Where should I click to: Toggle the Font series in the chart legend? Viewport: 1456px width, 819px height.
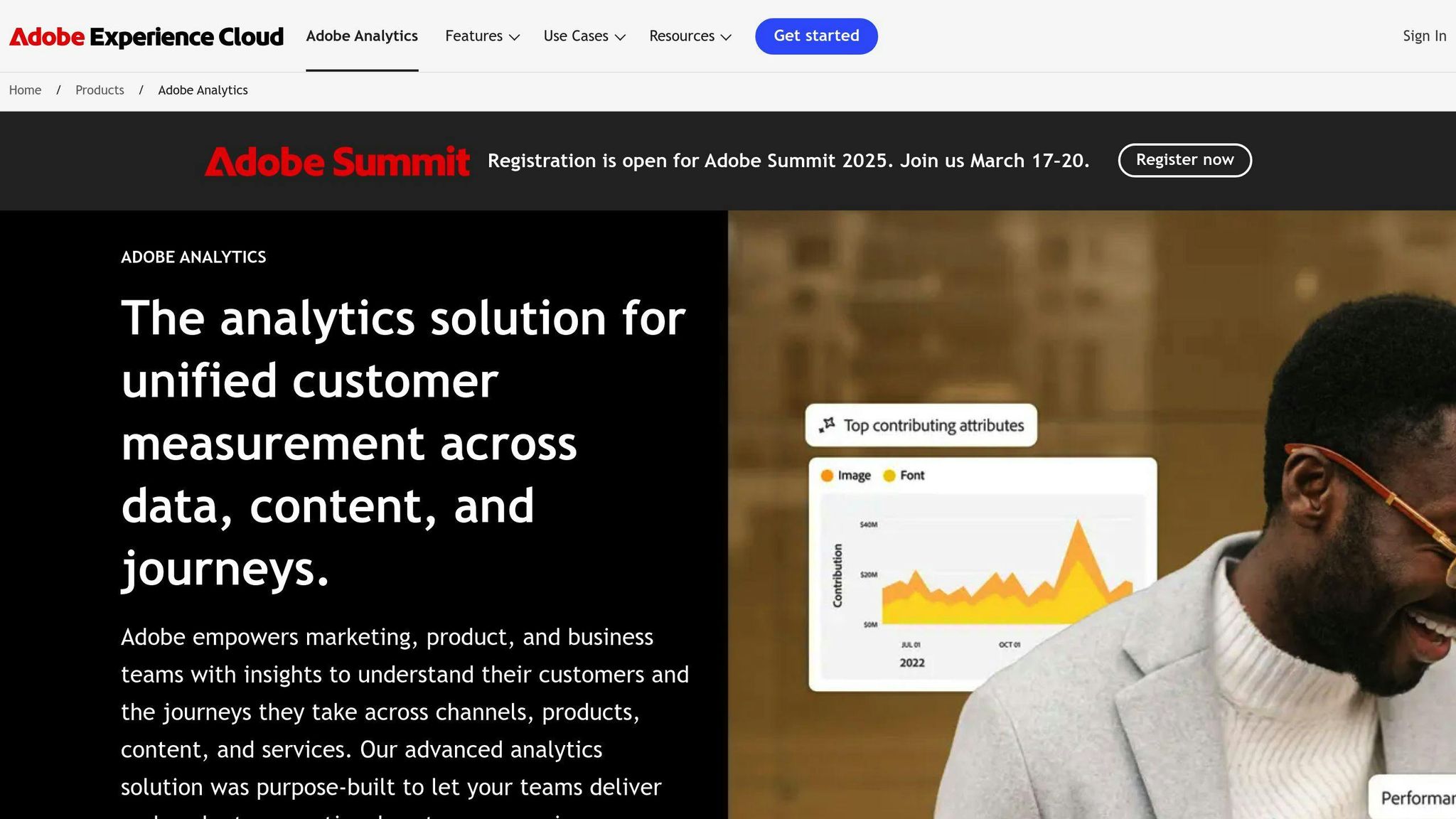904,474
